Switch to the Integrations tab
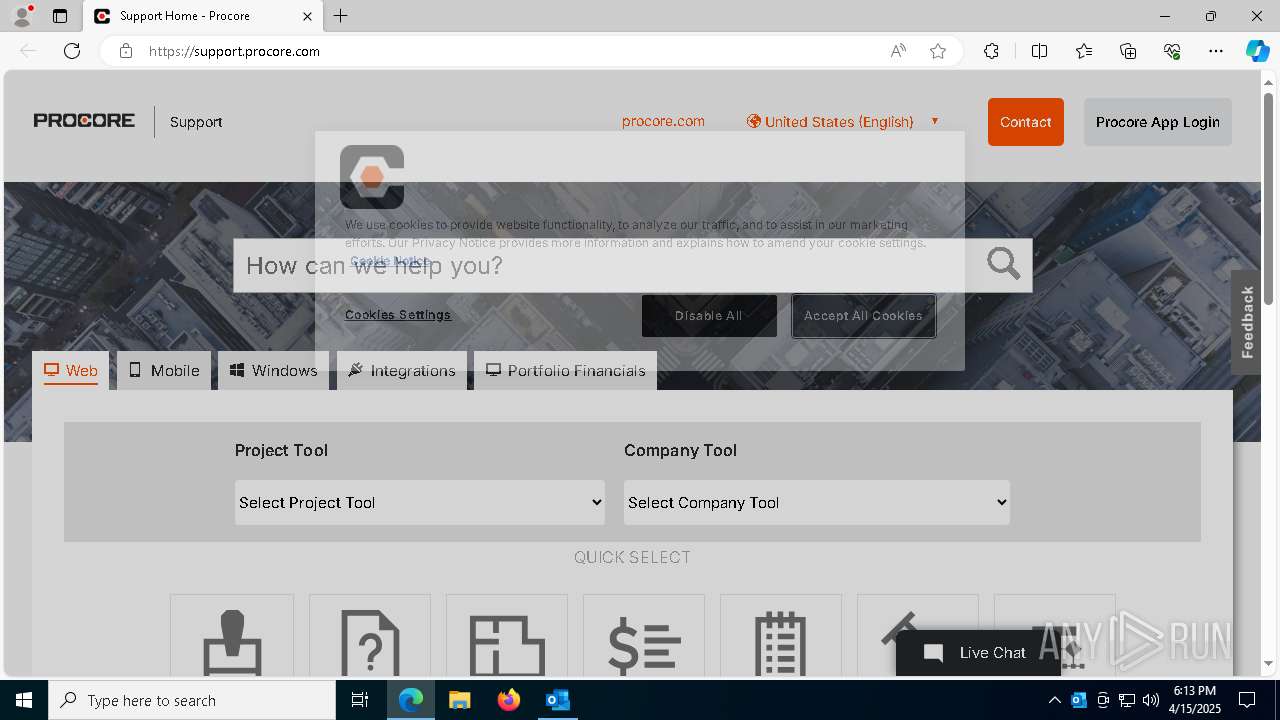This screenshot has width=1280, height=720. [x=402, y=370]
